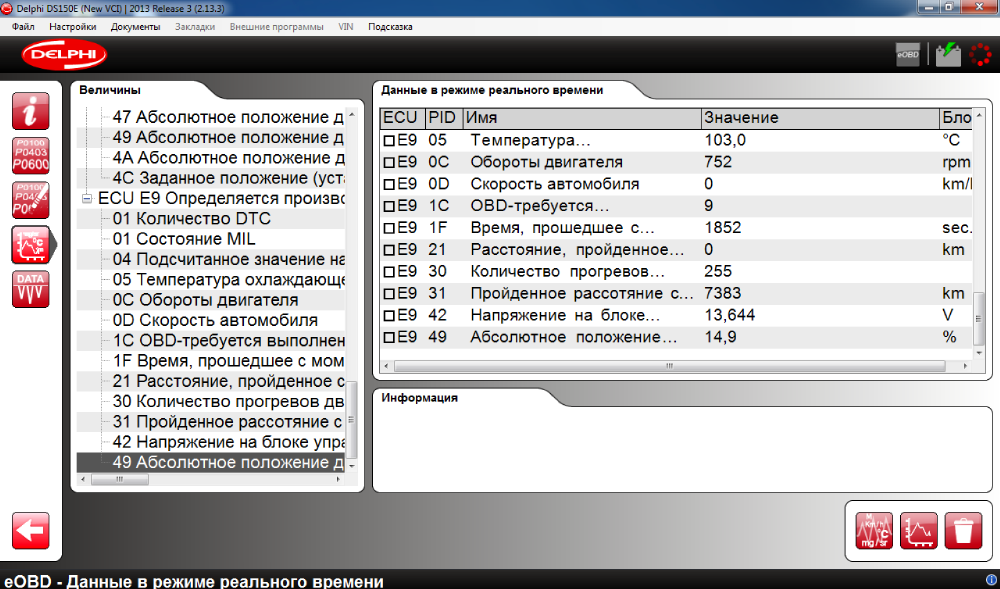Image resolution: width=1000 pixels, height=589 pixels.
Task: Tick checkbox for PID 42 Напряжение на блоке
Action: point(389,316)
